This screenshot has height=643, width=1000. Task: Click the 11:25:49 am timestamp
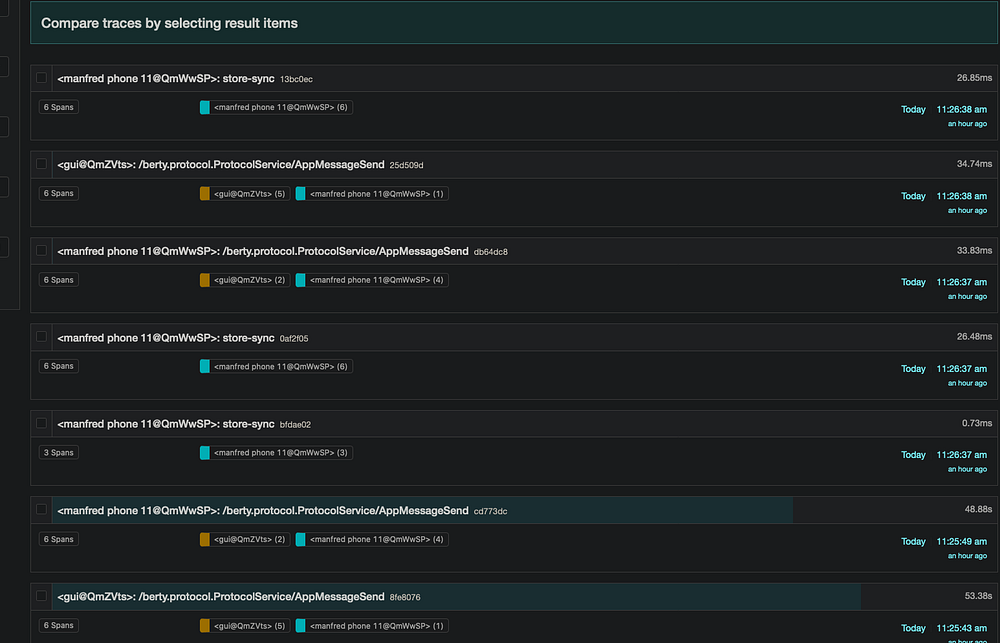[x=961, y=541]
